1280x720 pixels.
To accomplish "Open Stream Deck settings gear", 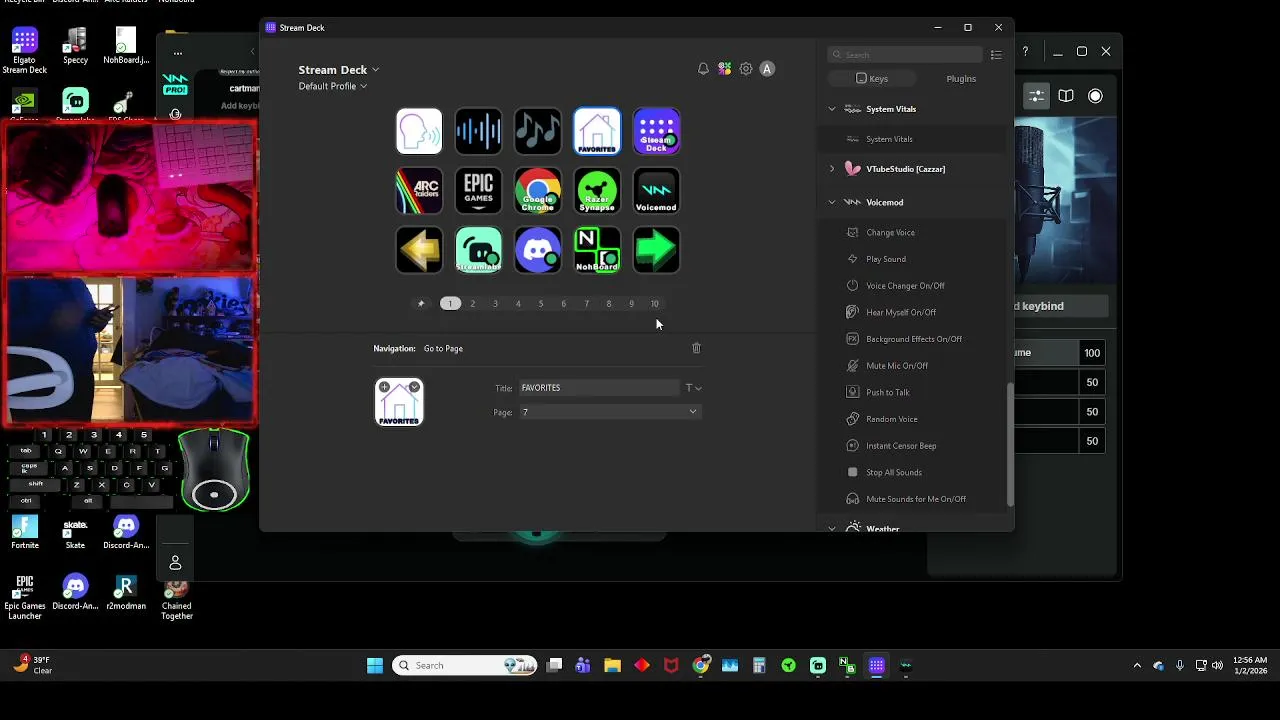I will [746, 69].
